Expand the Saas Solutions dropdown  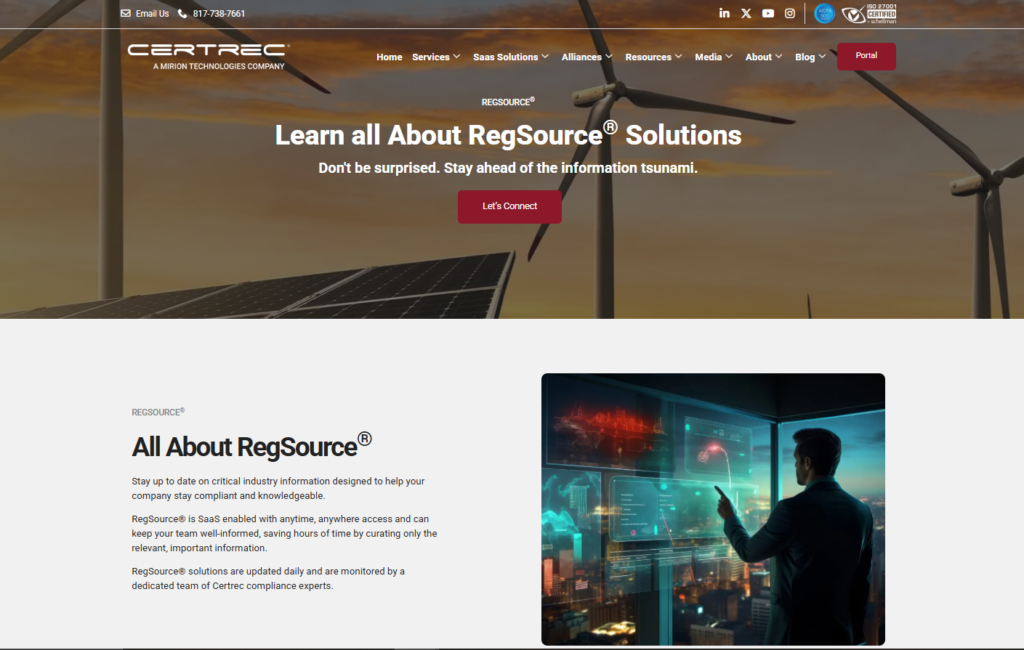(x=511, y=57)
